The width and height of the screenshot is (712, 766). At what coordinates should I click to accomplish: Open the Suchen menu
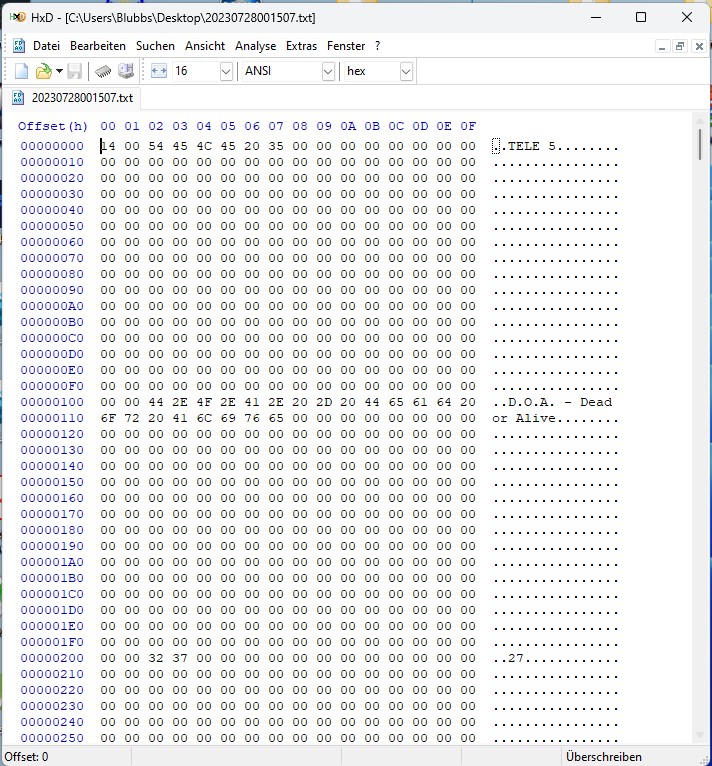155,46
